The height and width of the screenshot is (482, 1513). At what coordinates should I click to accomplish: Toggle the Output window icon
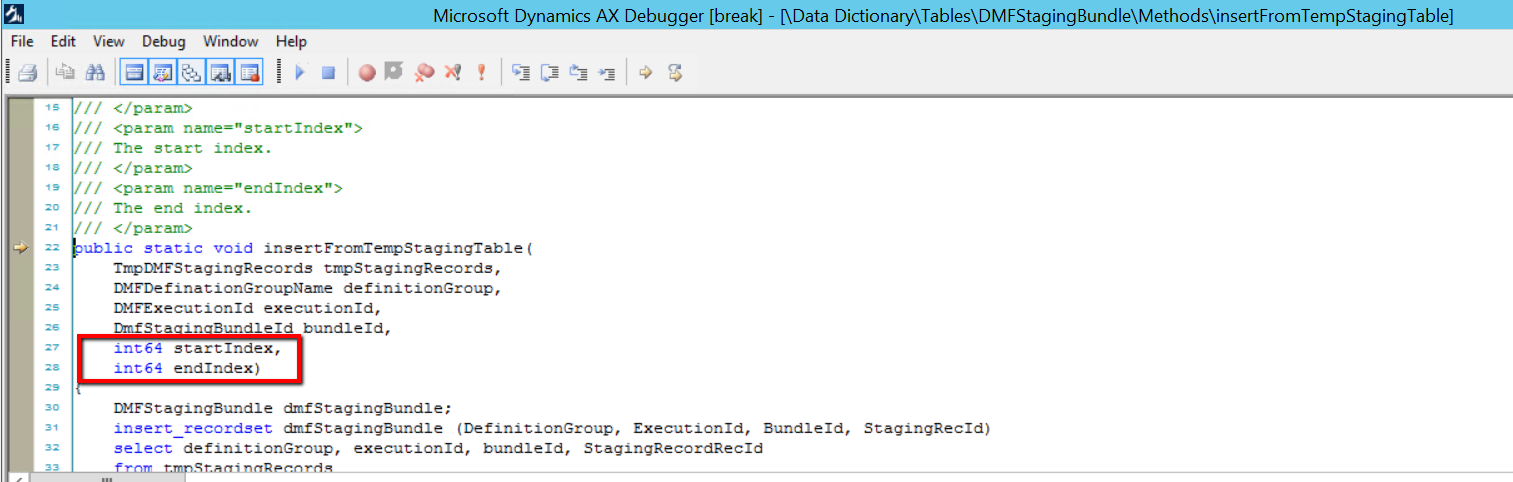(134, 72)
